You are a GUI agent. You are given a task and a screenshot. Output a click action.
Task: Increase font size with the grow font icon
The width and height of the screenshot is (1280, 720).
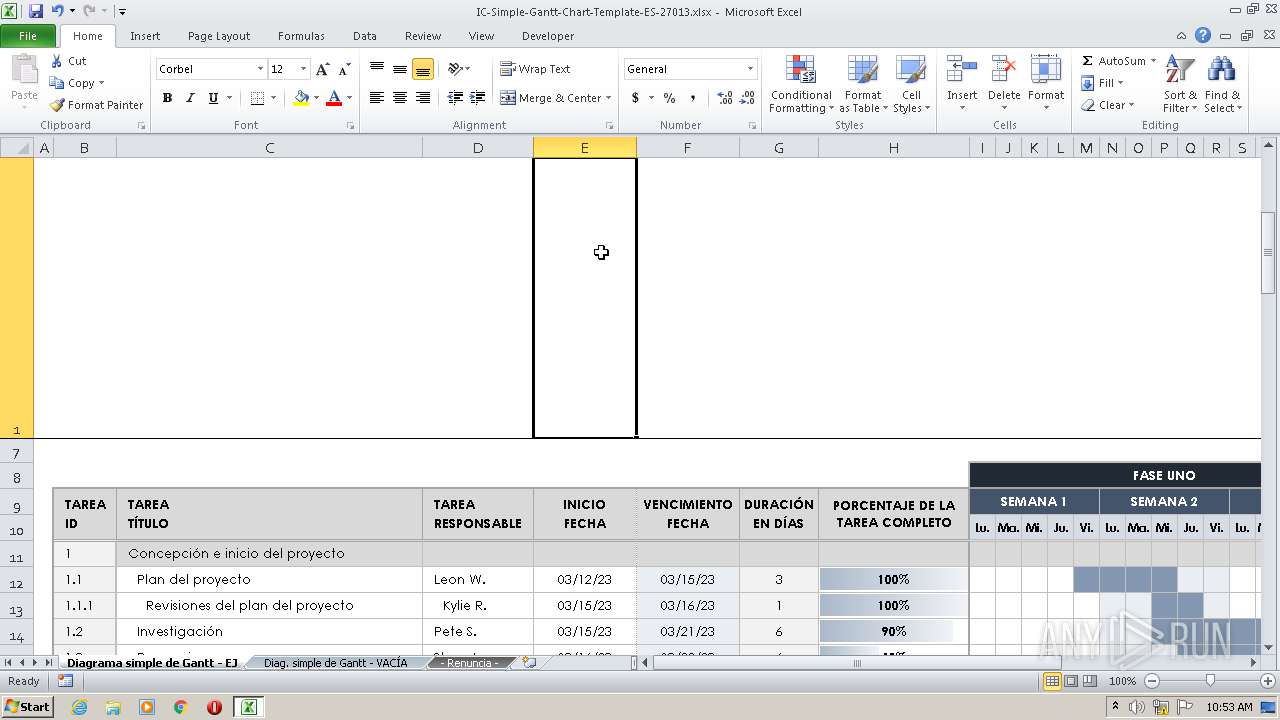(x=322, y=69)
